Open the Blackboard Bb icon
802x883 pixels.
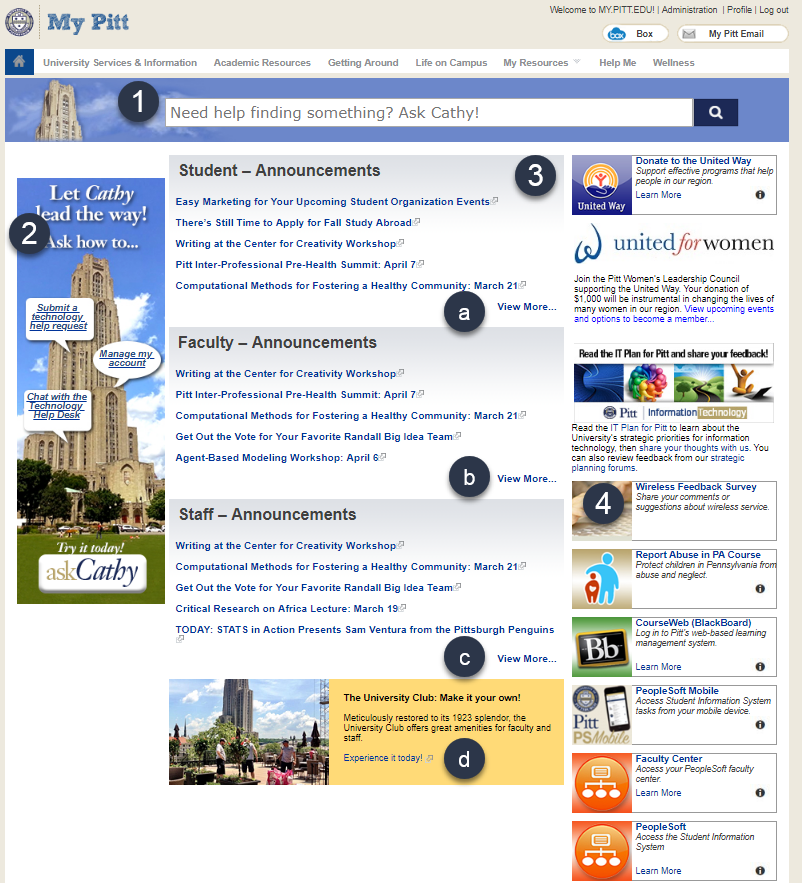[602, 647]
